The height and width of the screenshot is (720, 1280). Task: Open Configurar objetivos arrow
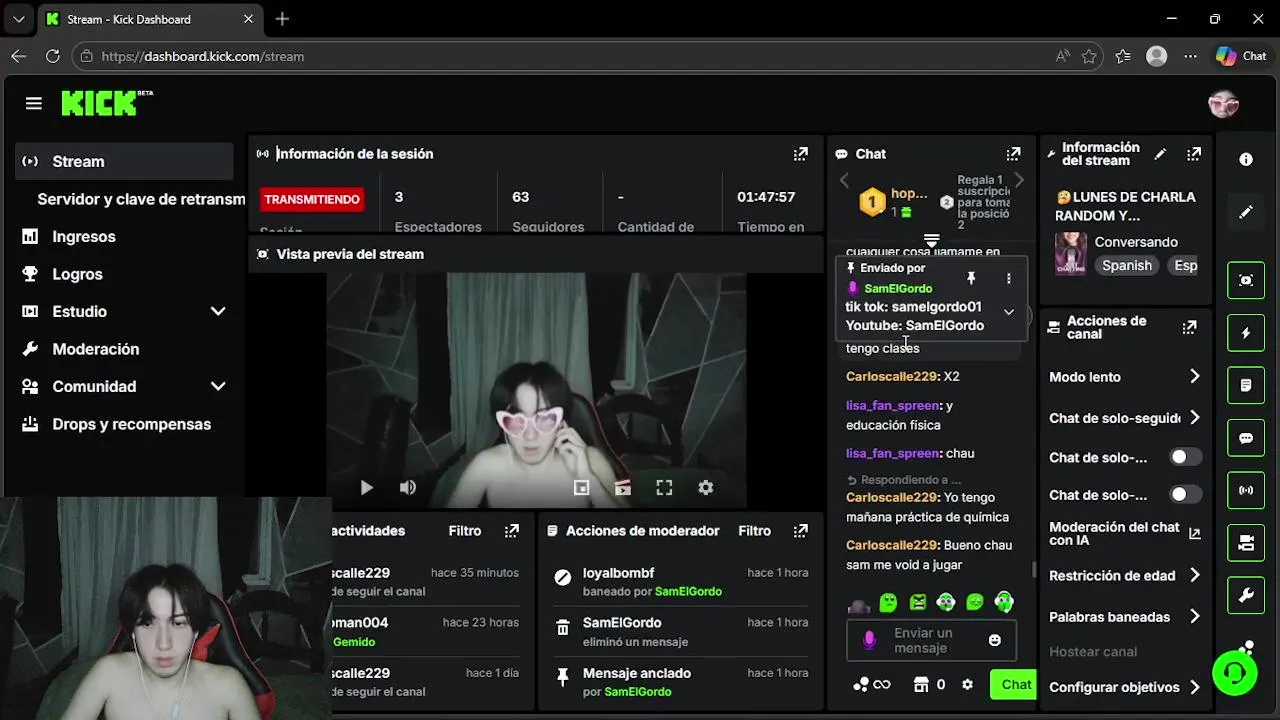coord(1194,687)
